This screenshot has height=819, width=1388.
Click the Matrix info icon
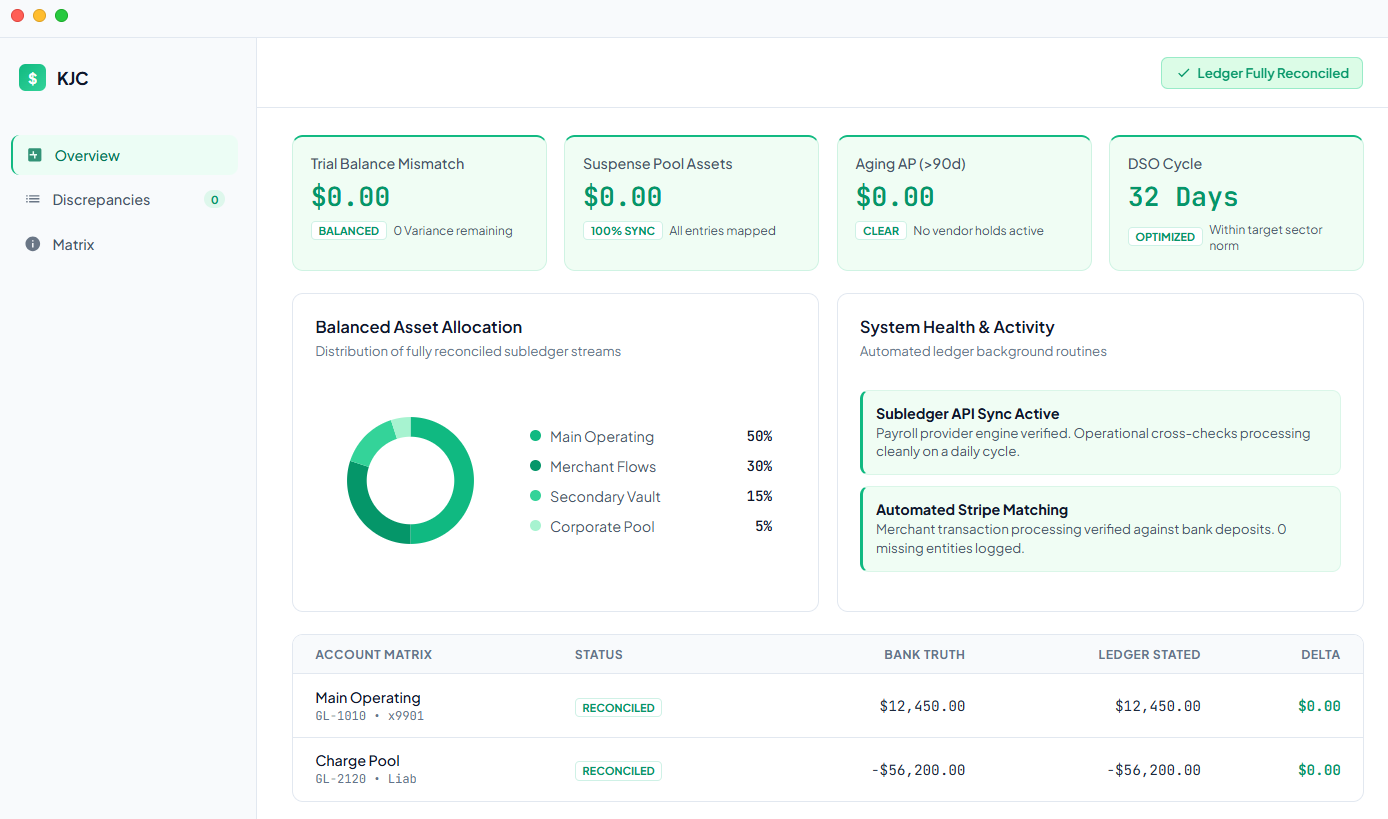tap(33, 244)
